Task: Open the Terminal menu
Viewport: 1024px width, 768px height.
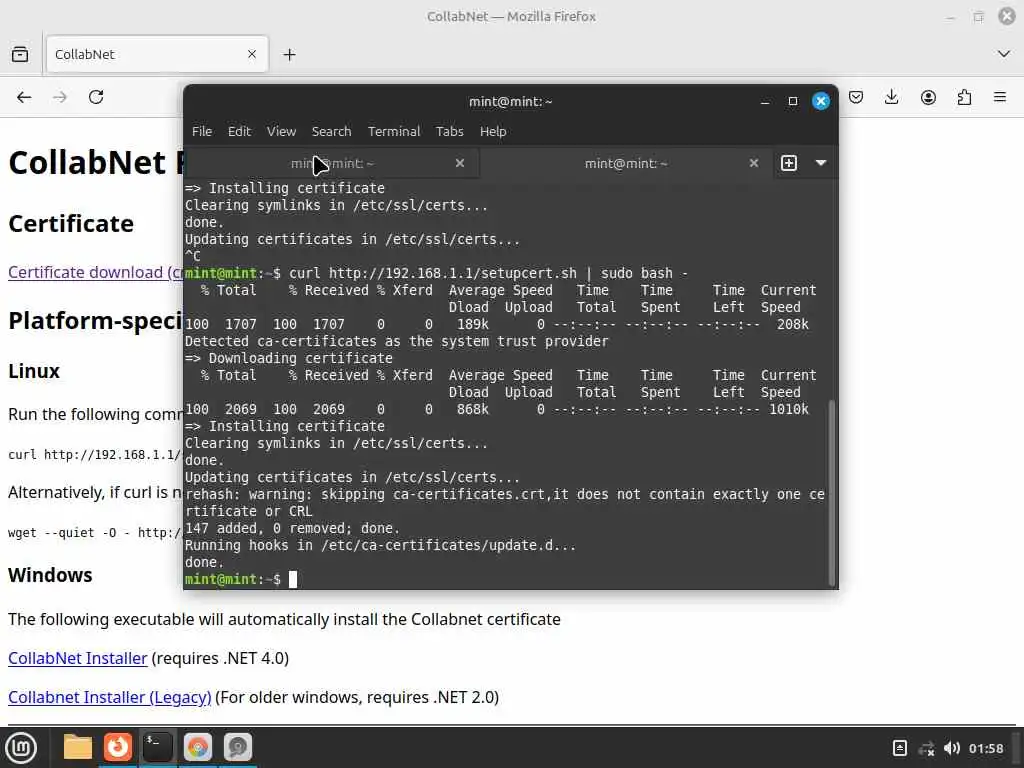Action: [x=394, y=131]
